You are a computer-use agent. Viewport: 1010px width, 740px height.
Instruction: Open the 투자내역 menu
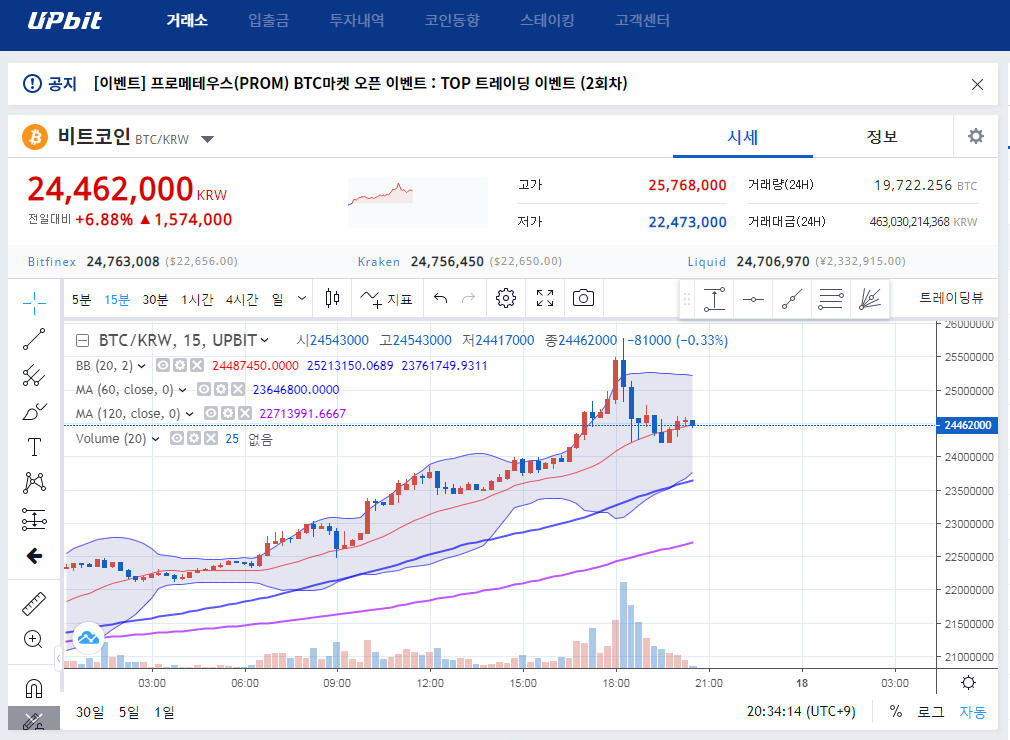click(357, 21)
